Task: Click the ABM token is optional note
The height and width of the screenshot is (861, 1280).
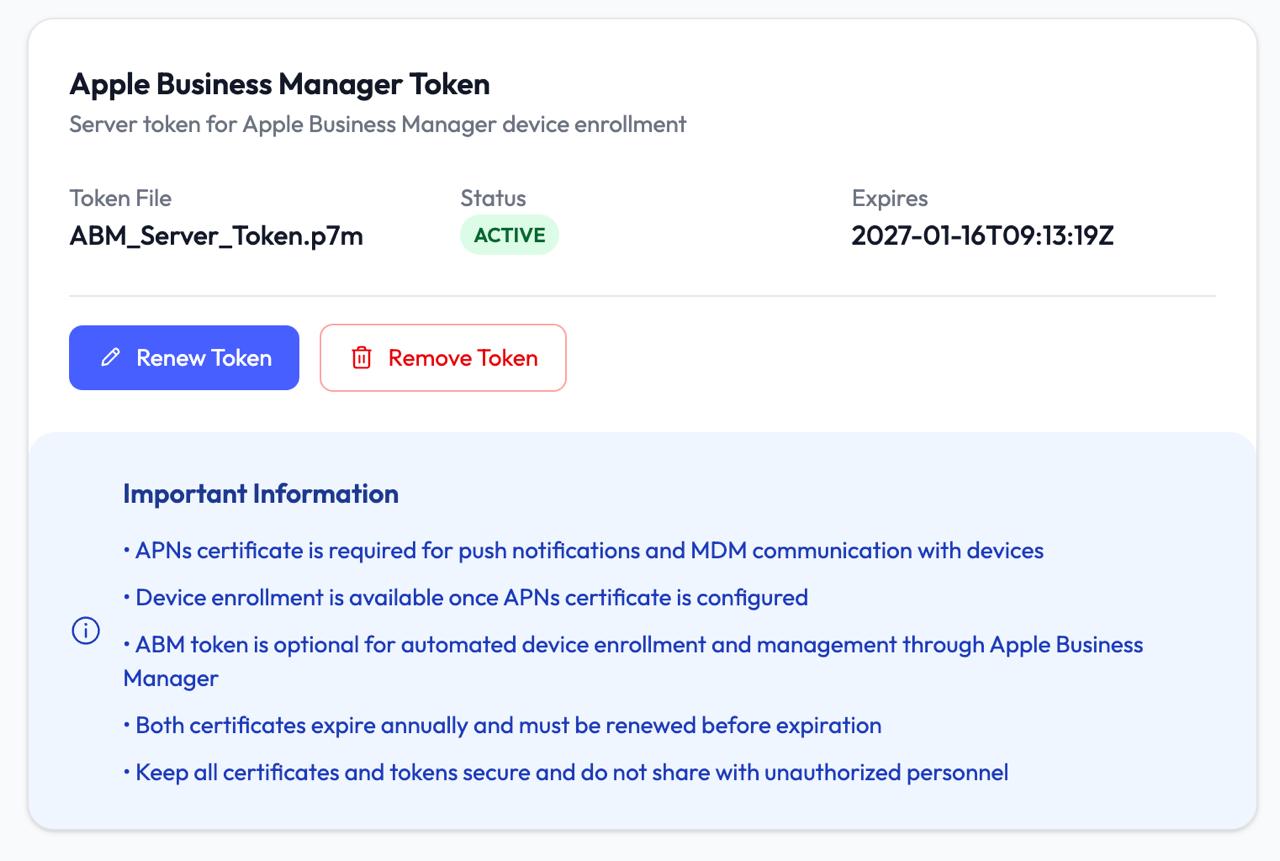Action: point(633,661)
